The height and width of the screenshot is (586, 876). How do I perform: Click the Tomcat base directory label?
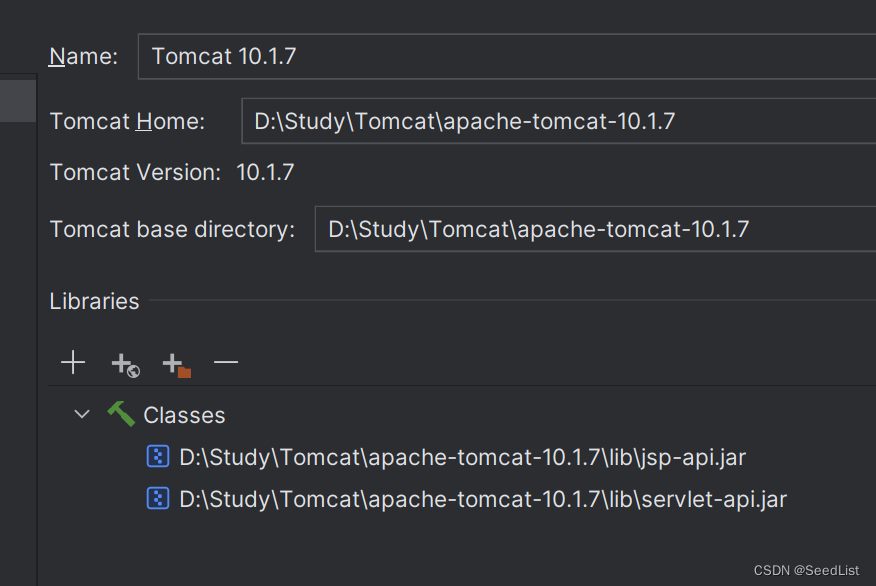pyautogui.click(x=172, y=230)
